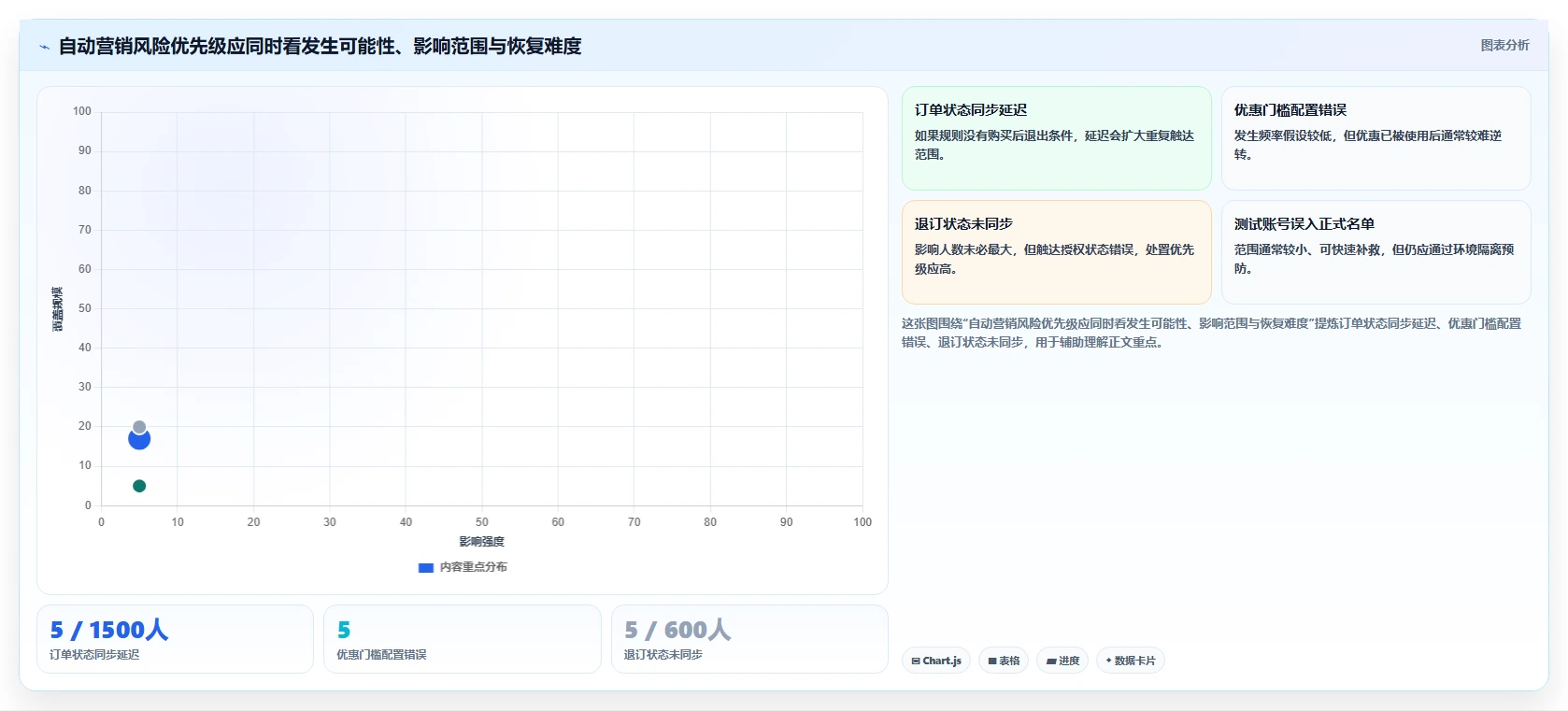Viewport: 1568px width, 711px height.
Task: Click description text 发生频率假设较低
Action: (1368, 145)
